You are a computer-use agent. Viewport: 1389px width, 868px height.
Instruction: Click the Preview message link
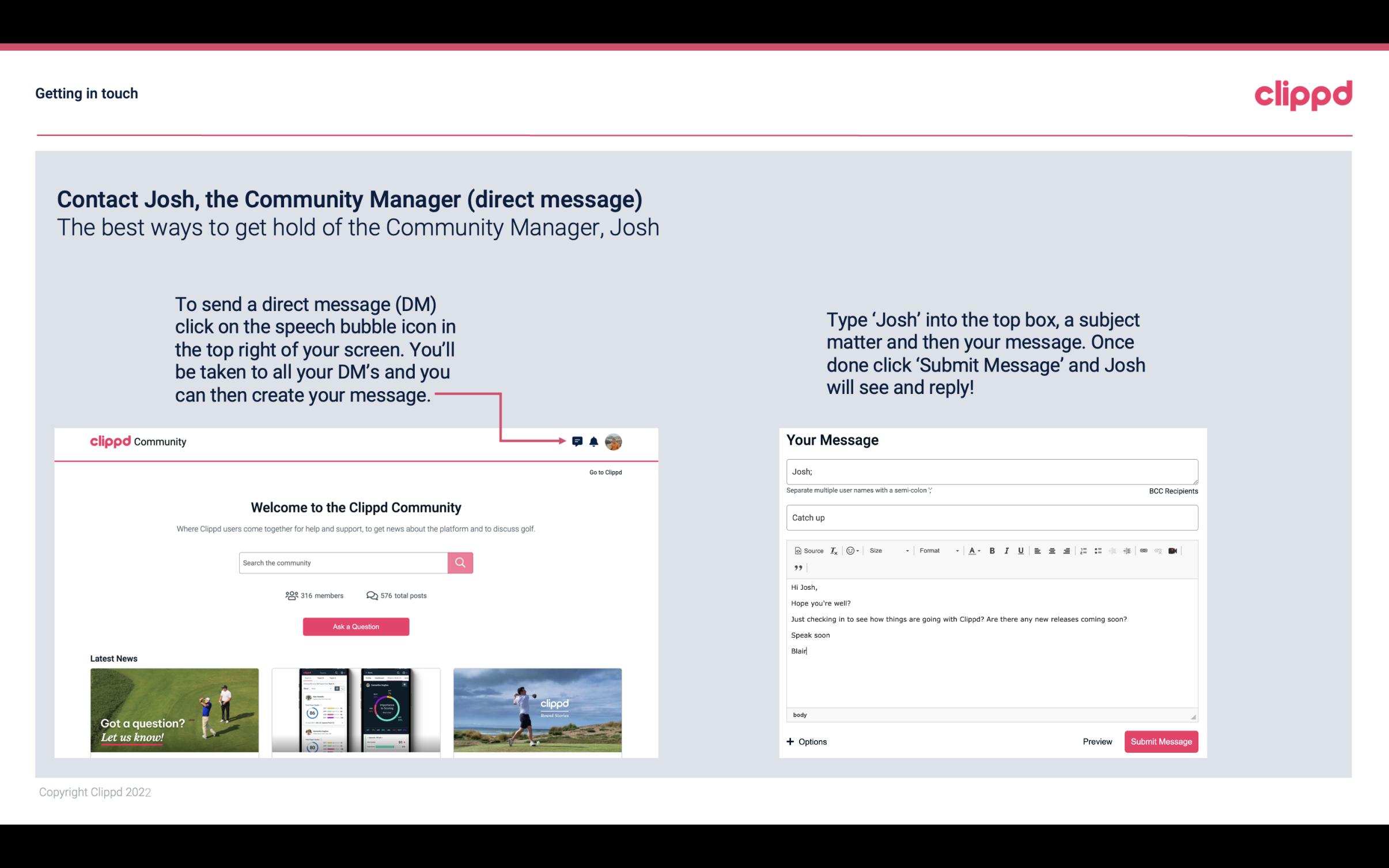click(x=1096, y=742)
